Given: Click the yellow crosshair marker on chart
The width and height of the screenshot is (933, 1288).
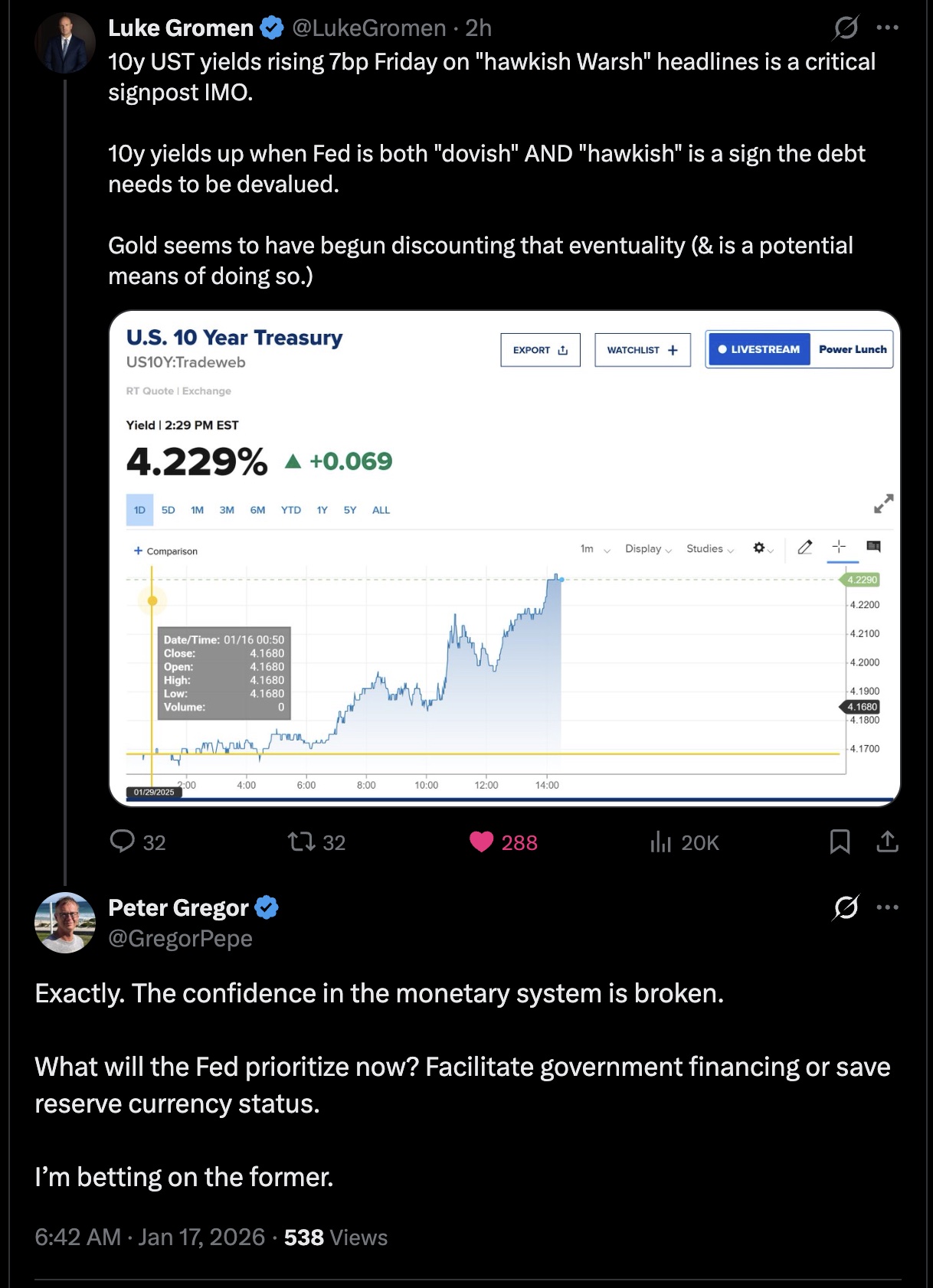Looking at the screenshot, I should (152, 601).
